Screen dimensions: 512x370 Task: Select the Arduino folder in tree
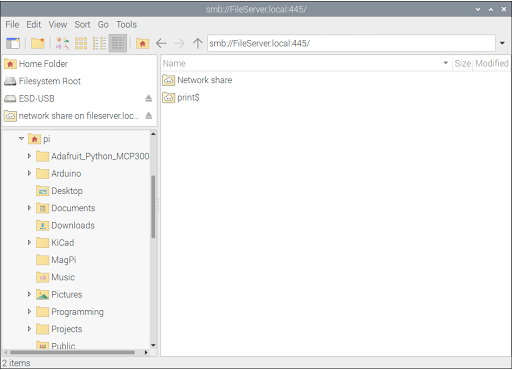(59, 174)
